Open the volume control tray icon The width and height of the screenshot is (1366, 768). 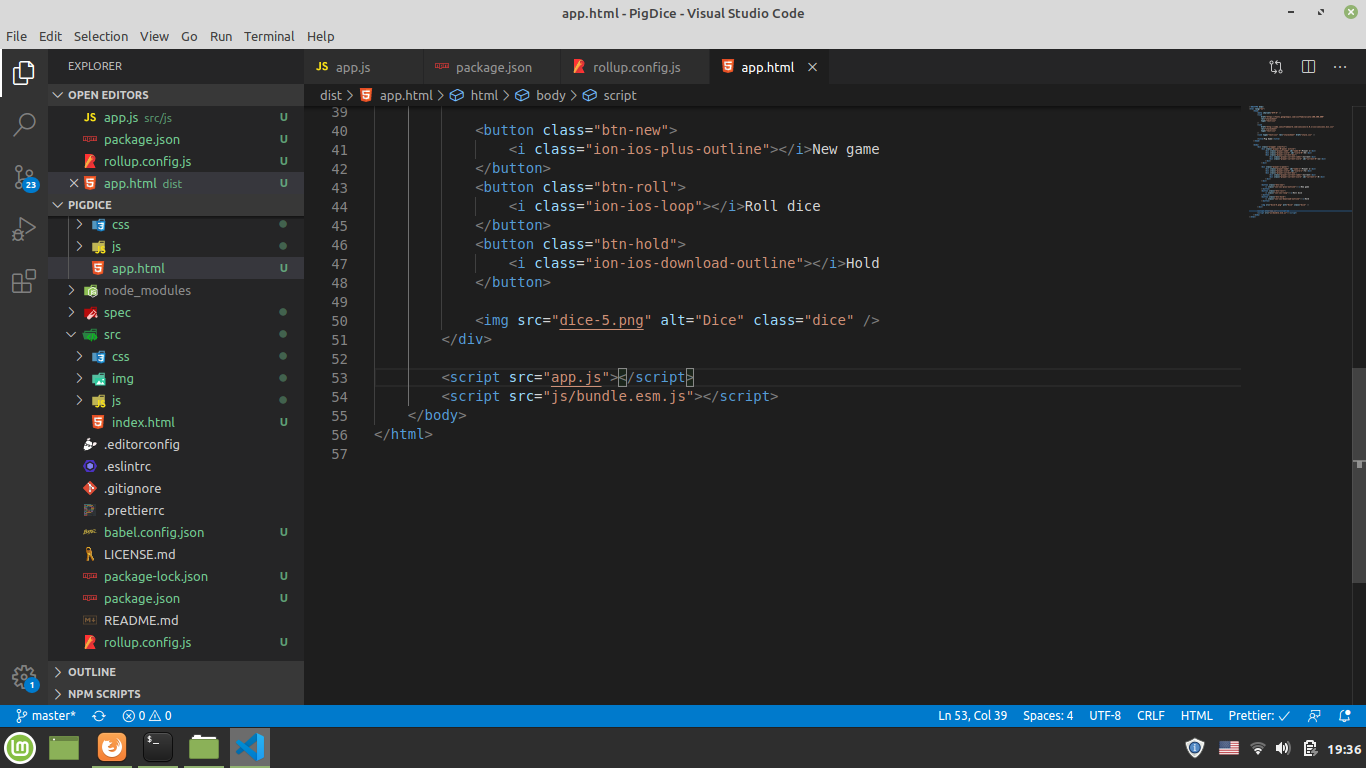click(1283, 748)
